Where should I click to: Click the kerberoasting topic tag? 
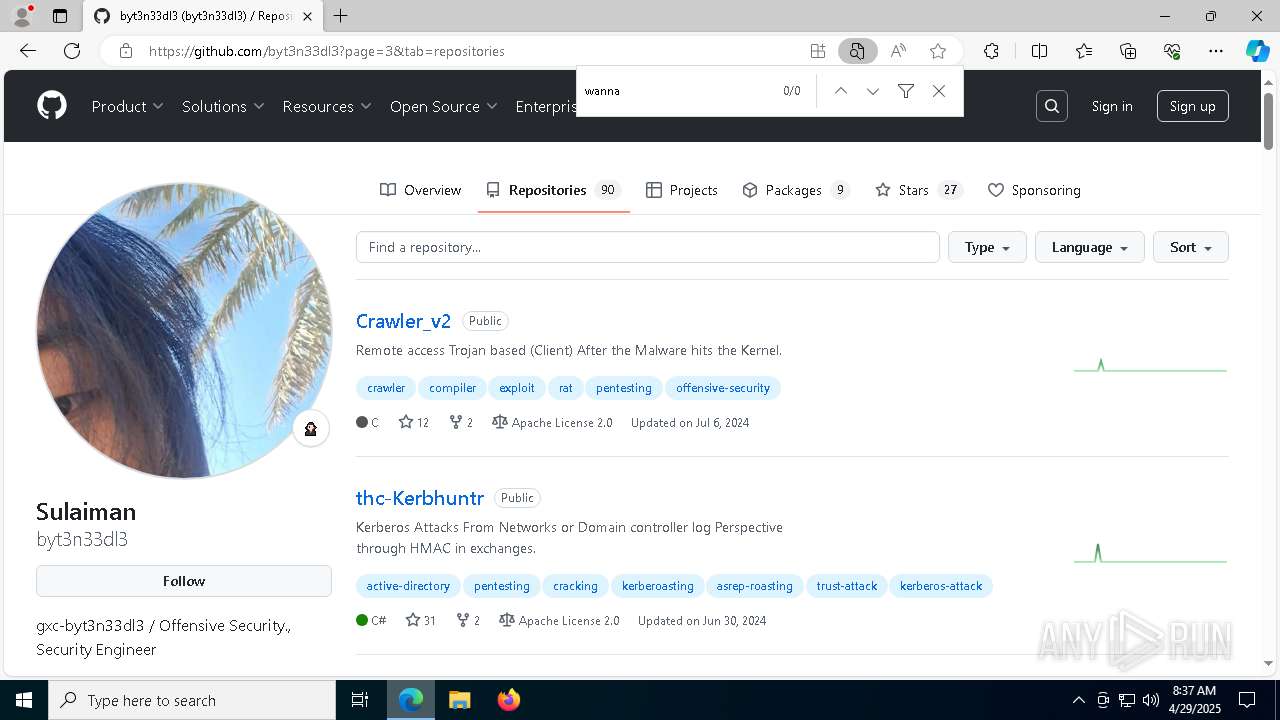tap(657, 586)
